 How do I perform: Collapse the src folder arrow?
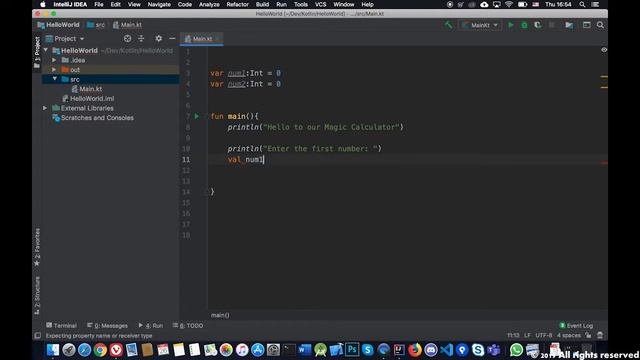[55, 79]
